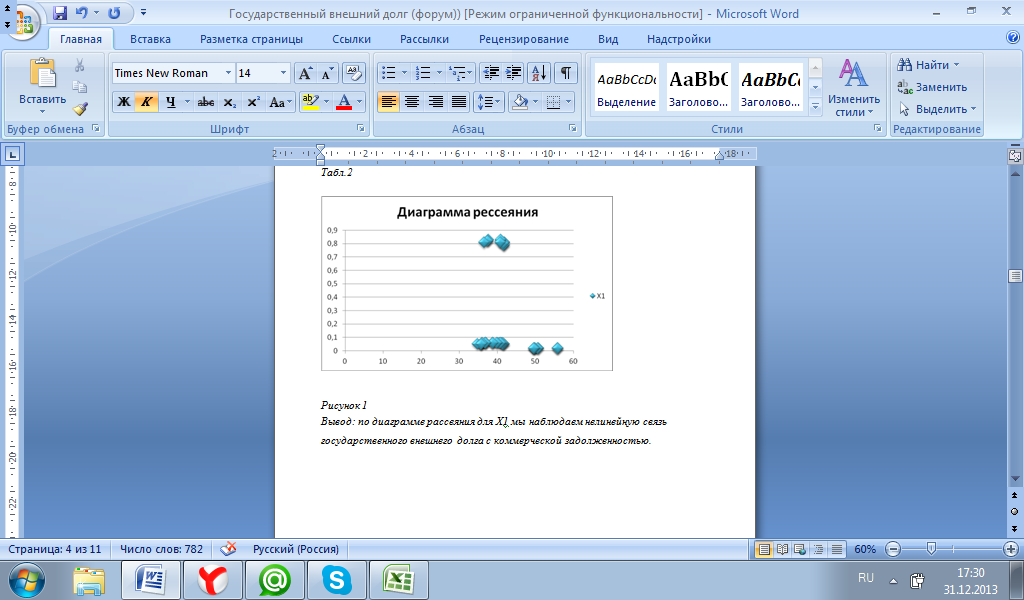Center align the text
Viewport: 1024px width, 600px height.
(x=411, y=102)
